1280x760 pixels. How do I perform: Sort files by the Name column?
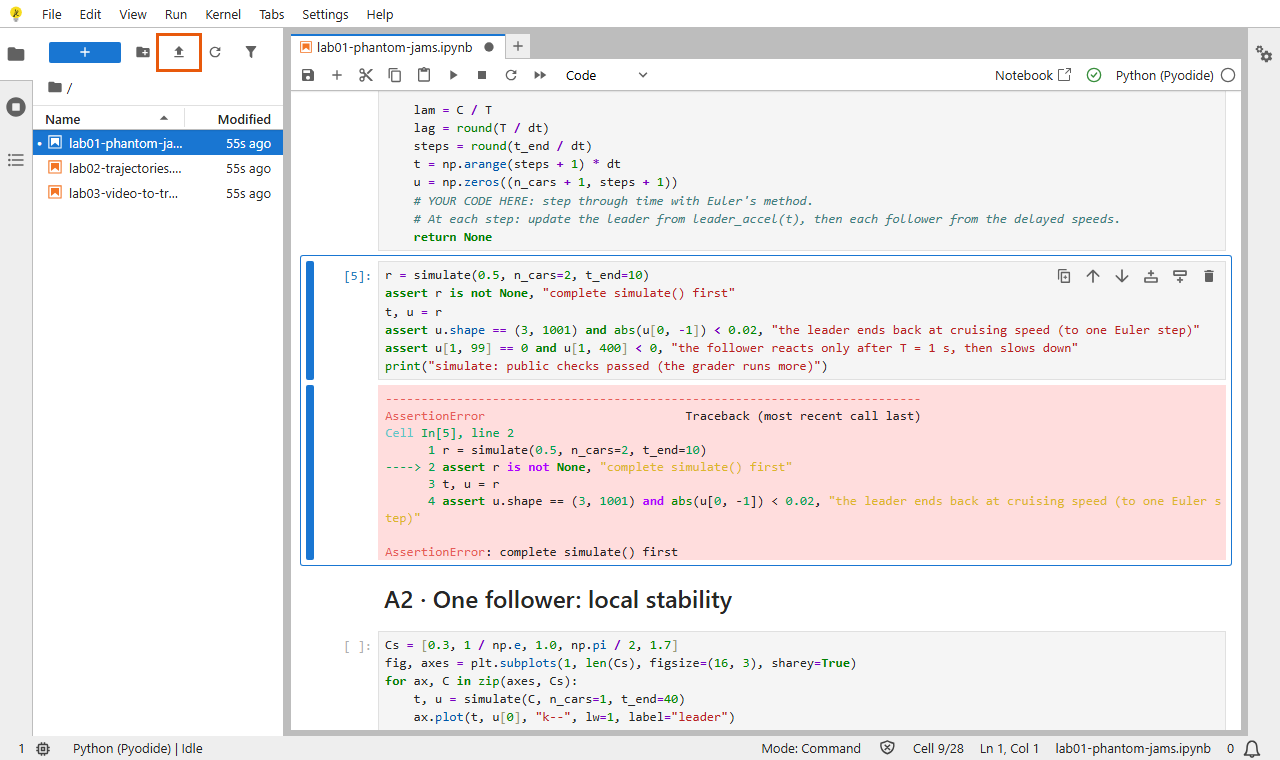point(108,119)
